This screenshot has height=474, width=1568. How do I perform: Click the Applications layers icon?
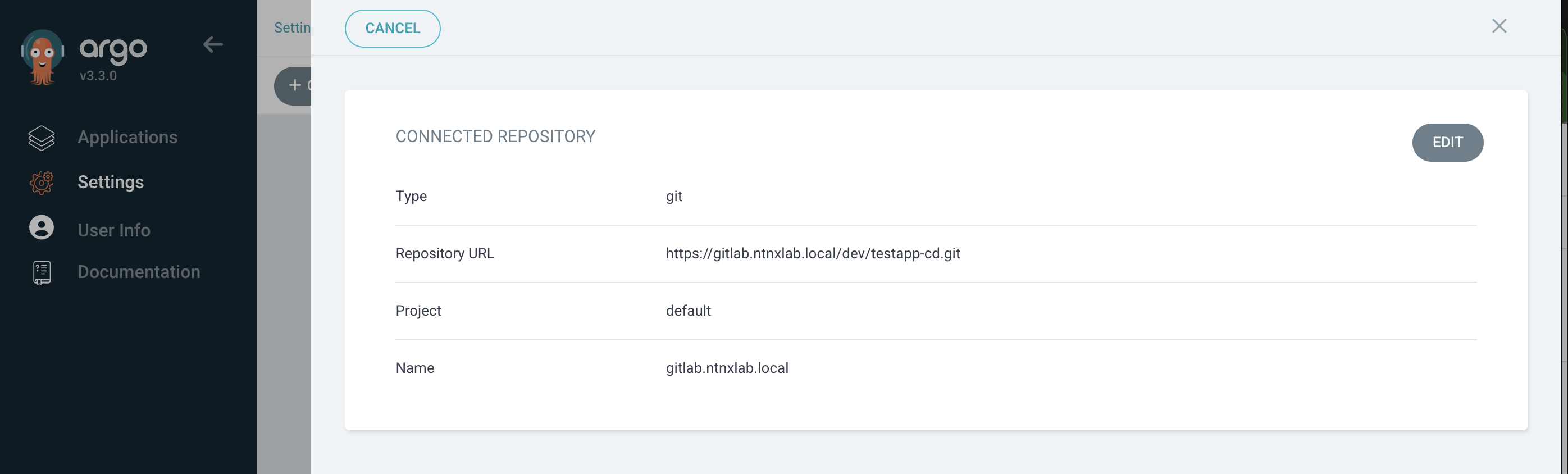42,138
